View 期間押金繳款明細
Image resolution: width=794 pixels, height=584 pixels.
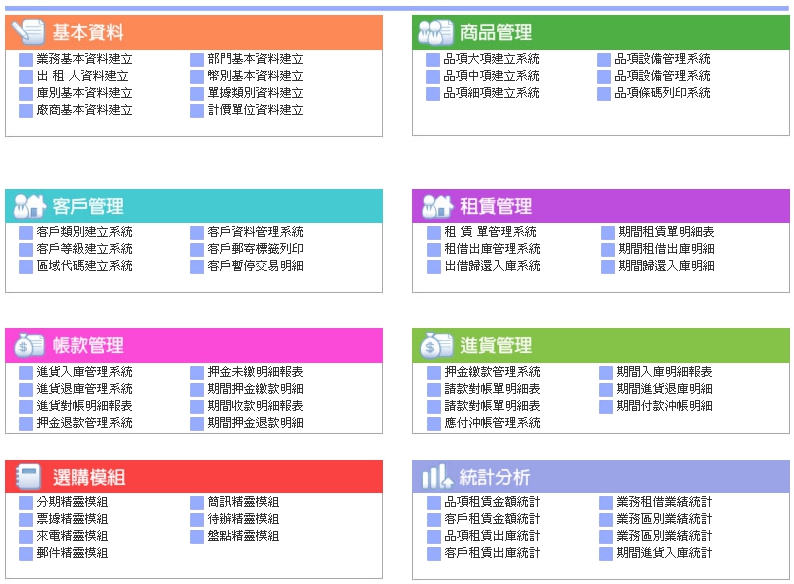(255, 389)
